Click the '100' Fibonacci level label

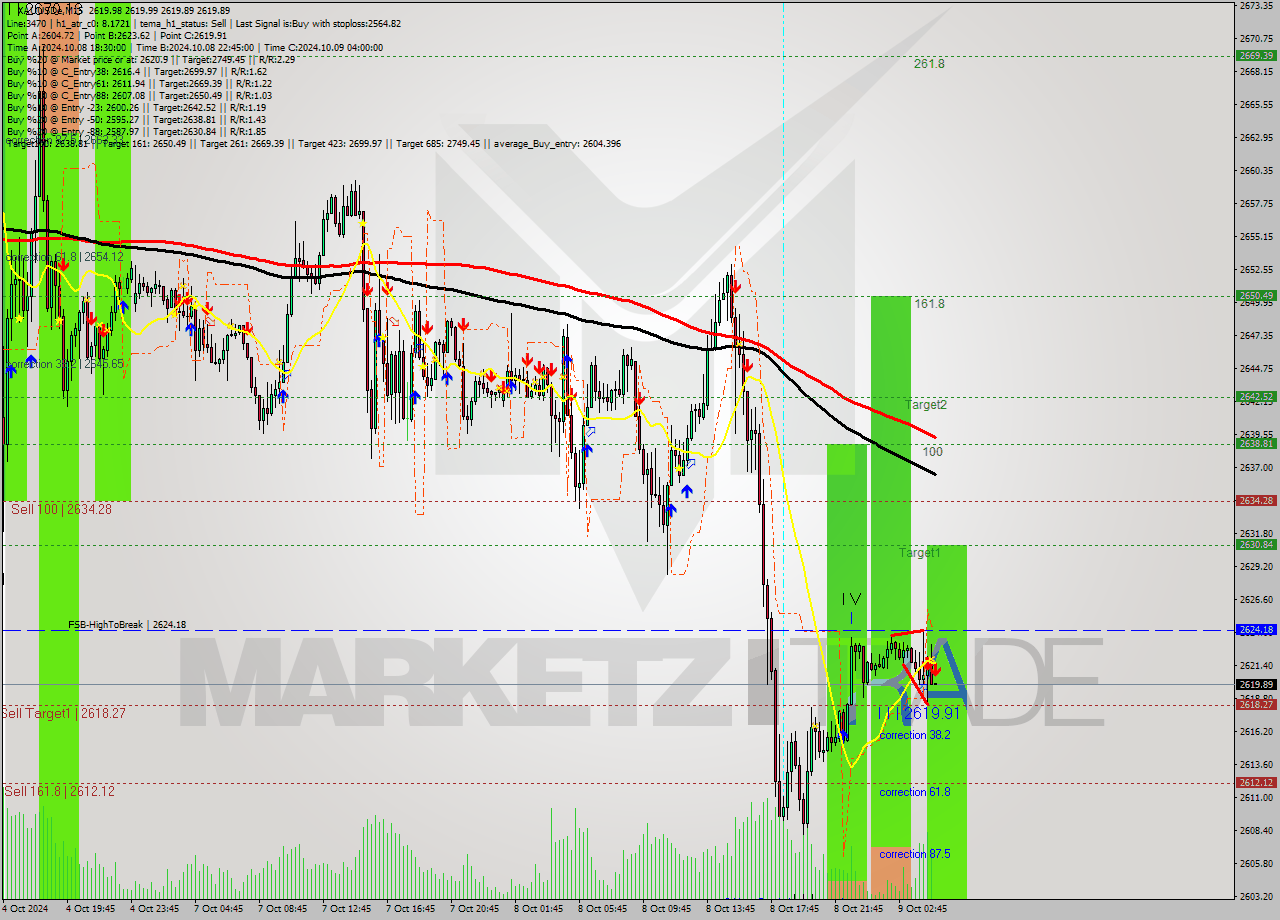932,452
